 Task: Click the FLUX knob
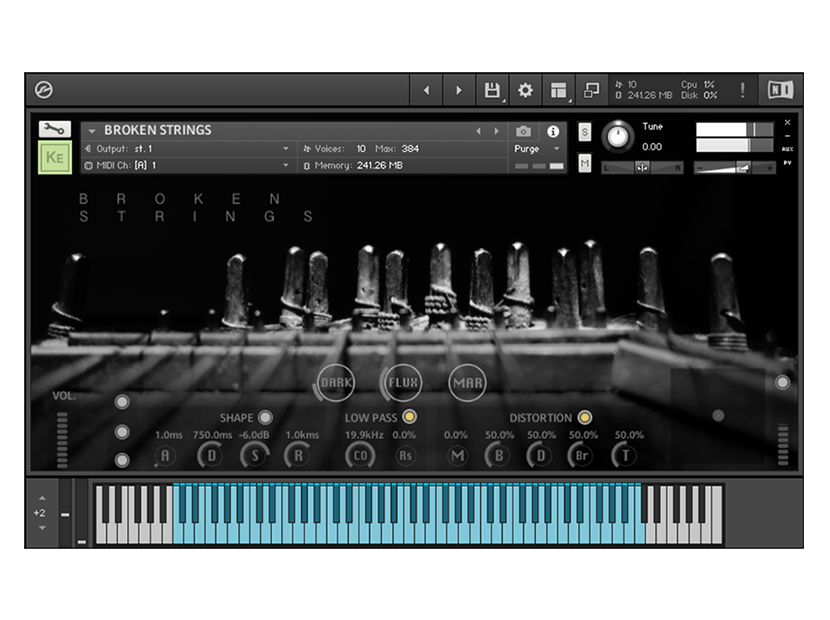coord(403,382)
